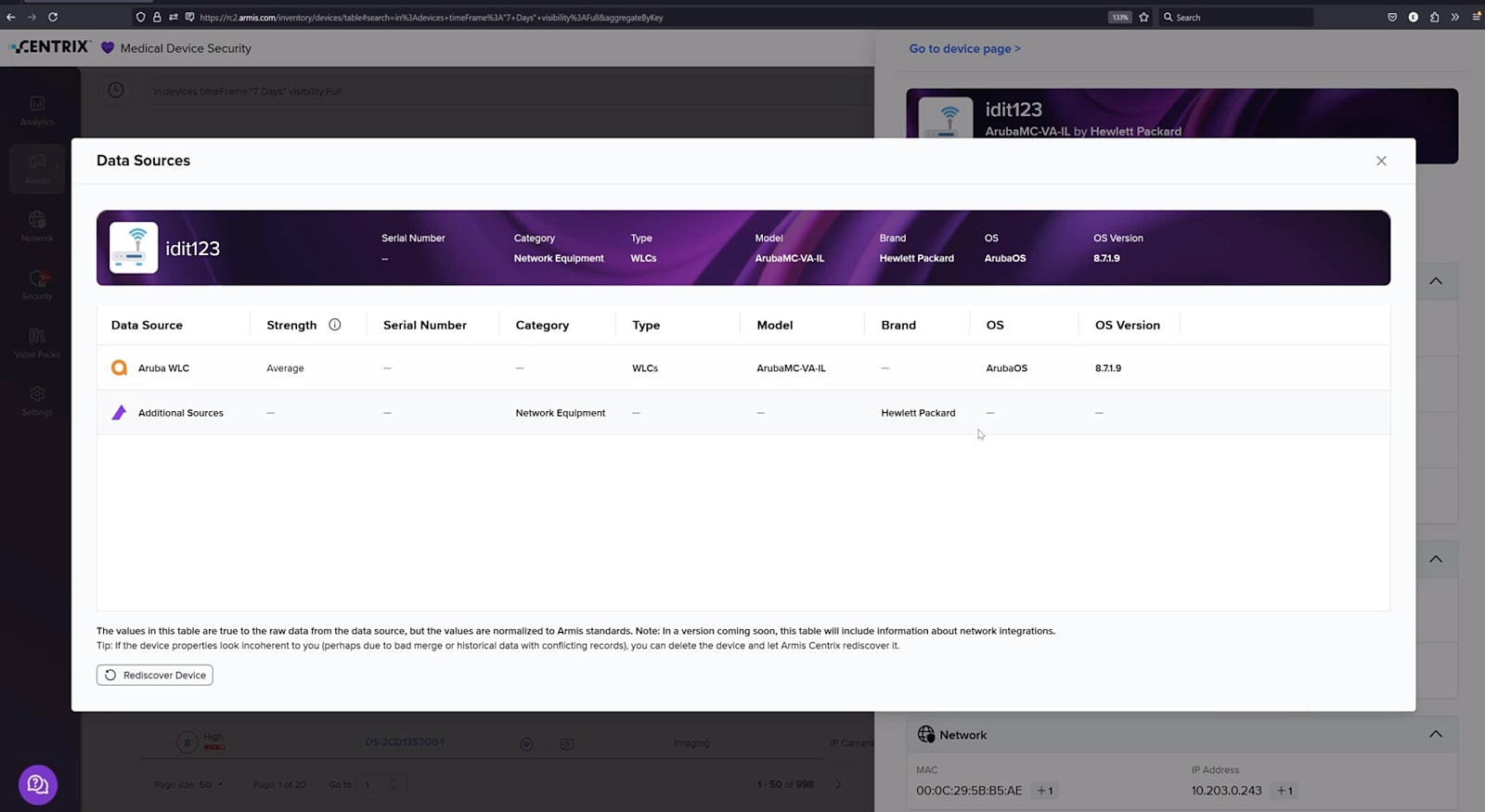Sort by Serial Number column header
Screen dimensions: 1485x812
(425, 325)
